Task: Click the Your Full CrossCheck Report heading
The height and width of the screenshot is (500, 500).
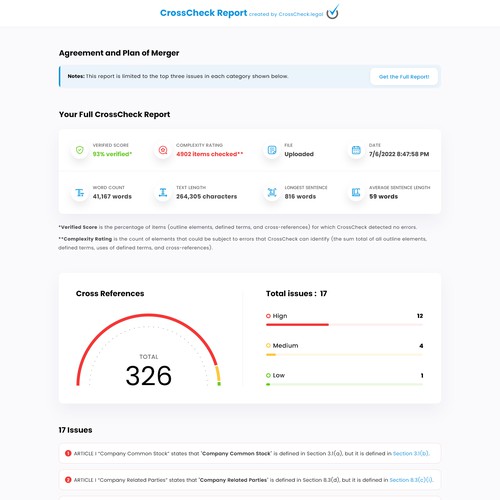Action: point(114,114)
